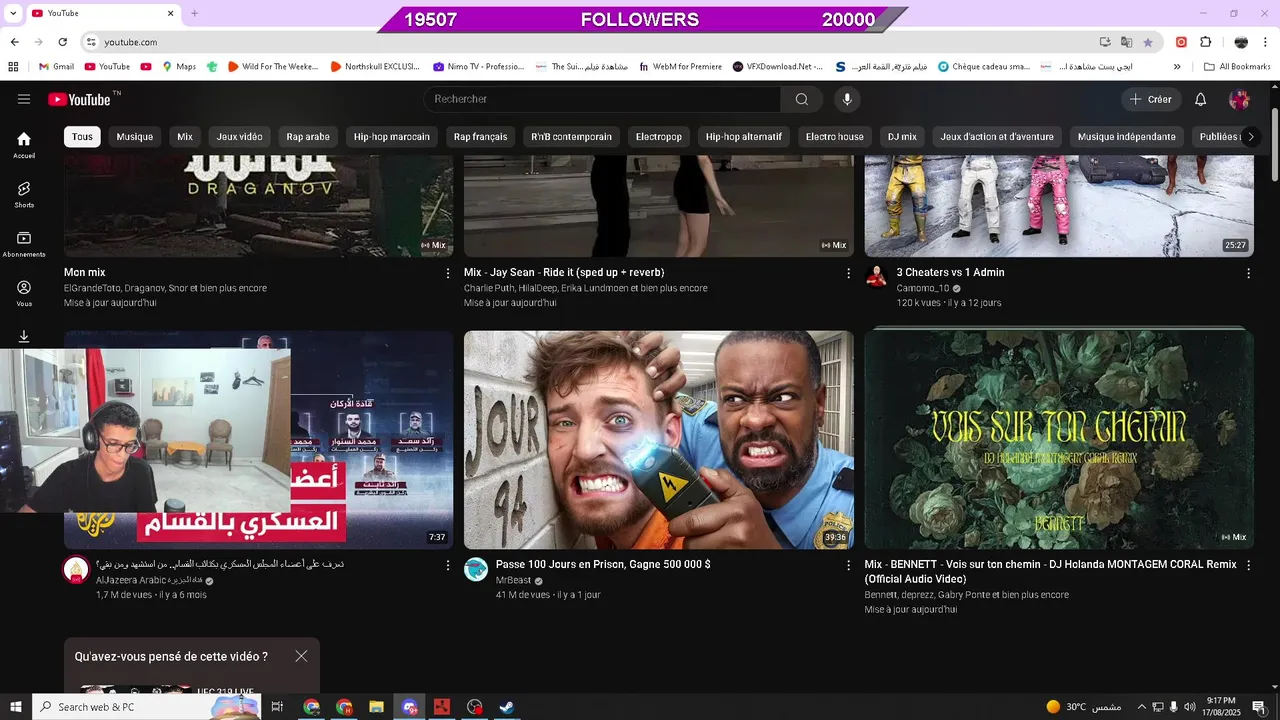
Task: Click the Rechercher search field
Action: 602,99
